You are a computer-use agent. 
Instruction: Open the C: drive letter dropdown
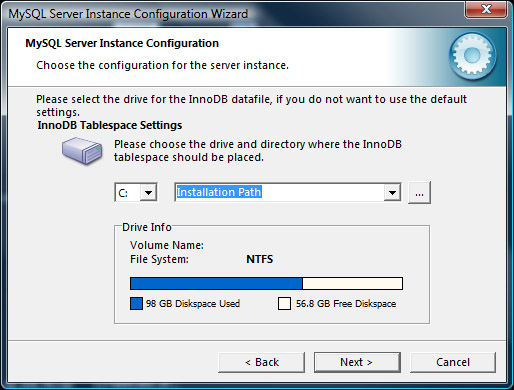tap(148, 192)
